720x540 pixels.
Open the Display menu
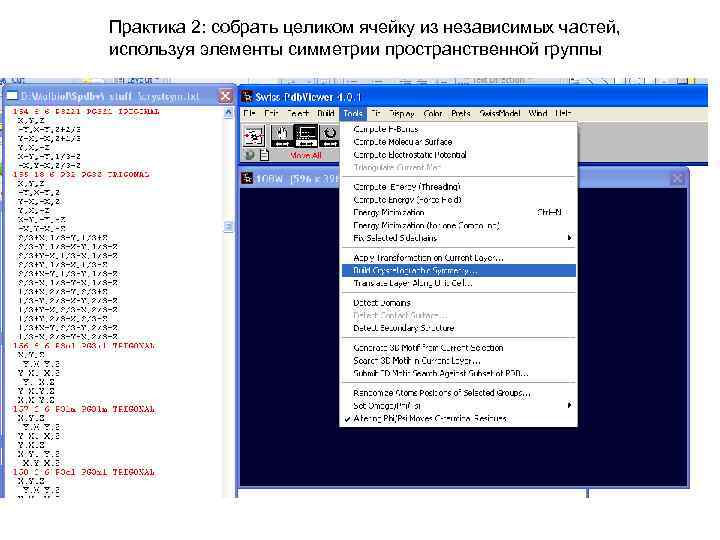click(401, 113)
